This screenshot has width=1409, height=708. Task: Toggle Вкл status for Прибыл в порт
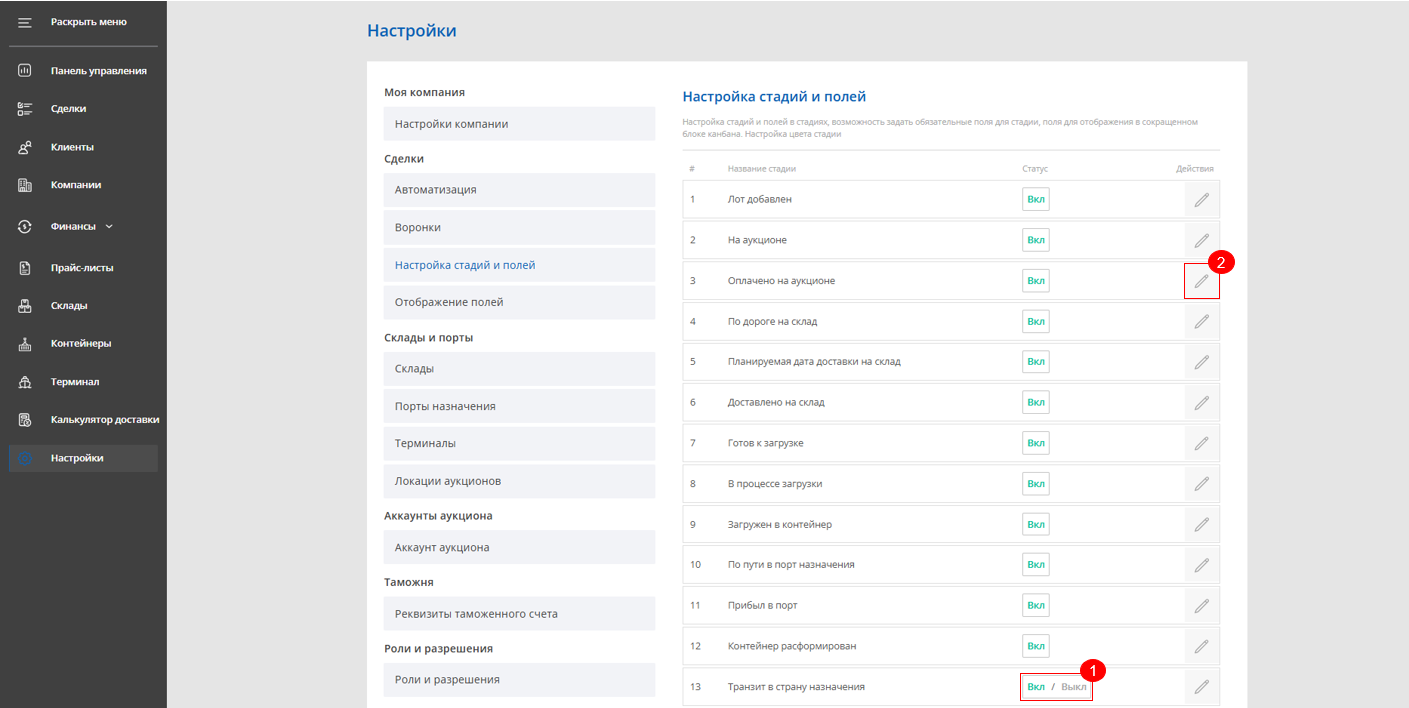coord(1036,605)
